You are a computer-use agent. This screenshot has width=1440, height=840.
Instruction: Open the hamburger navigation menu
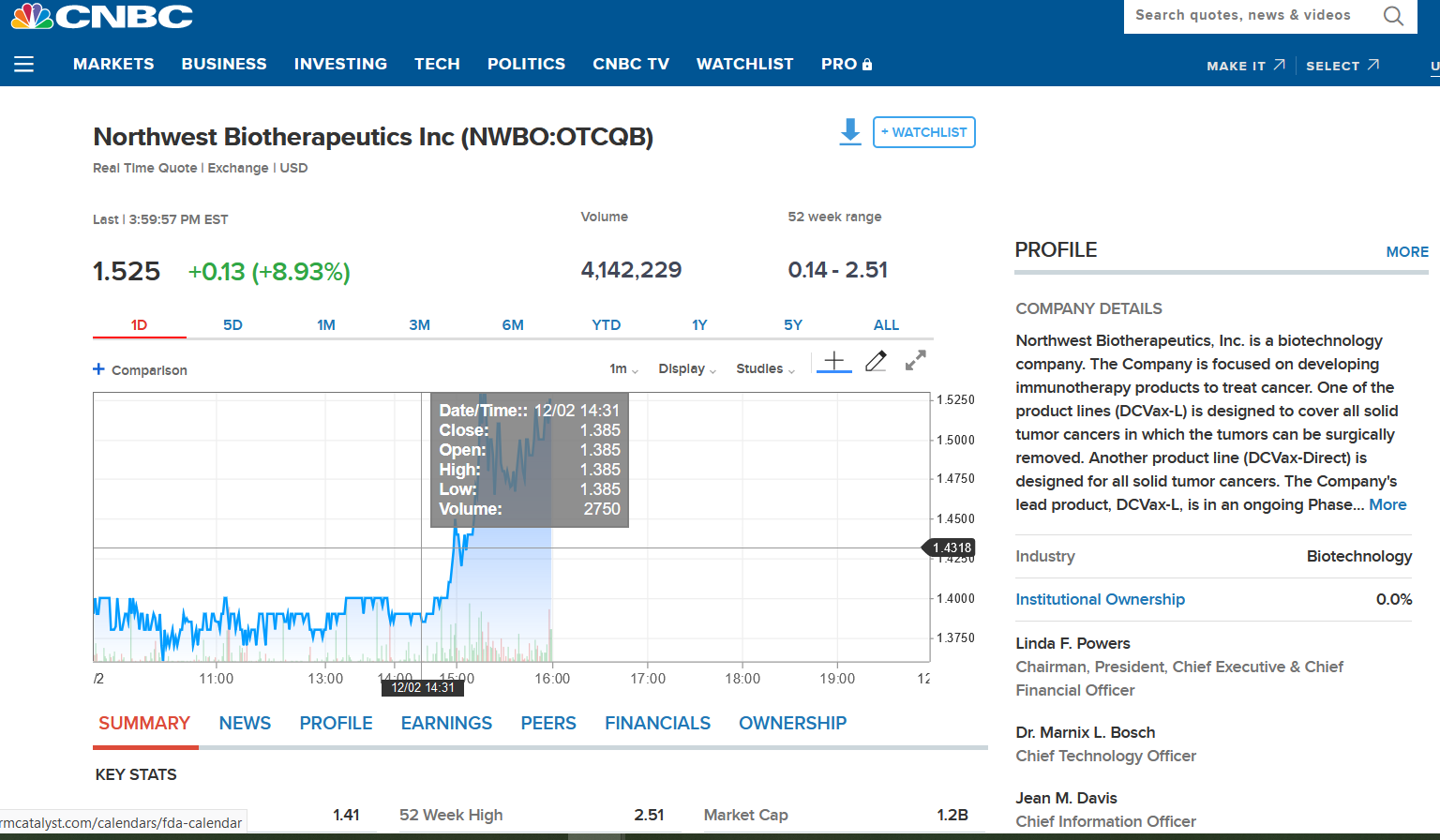(x=24, y=64)
